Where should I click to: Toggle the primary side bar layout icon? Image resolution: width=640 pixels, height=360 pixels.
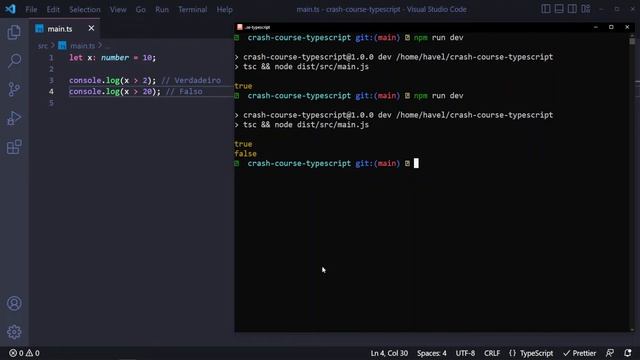[x=546, y=9]
